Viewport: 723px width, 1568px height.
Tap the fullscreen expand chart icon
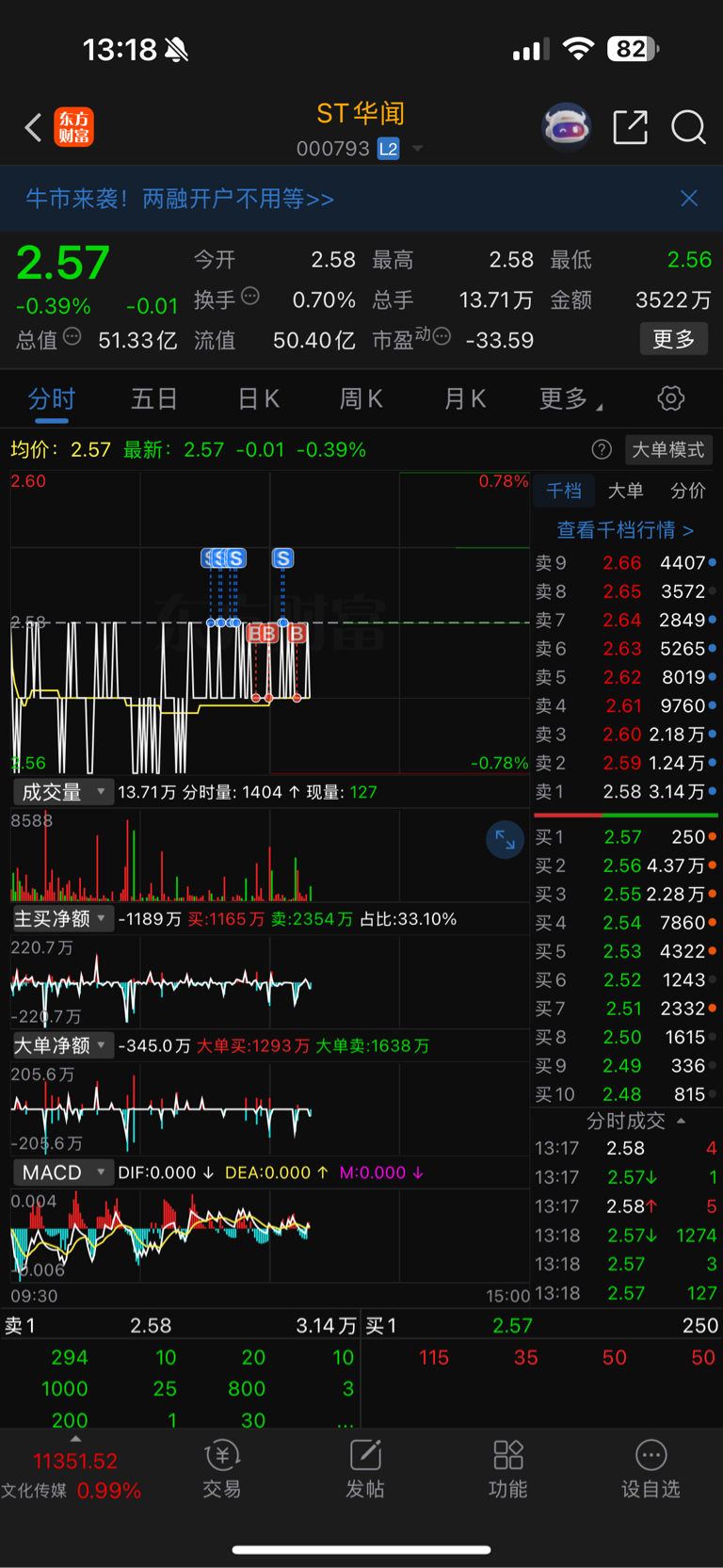[505, 840]
